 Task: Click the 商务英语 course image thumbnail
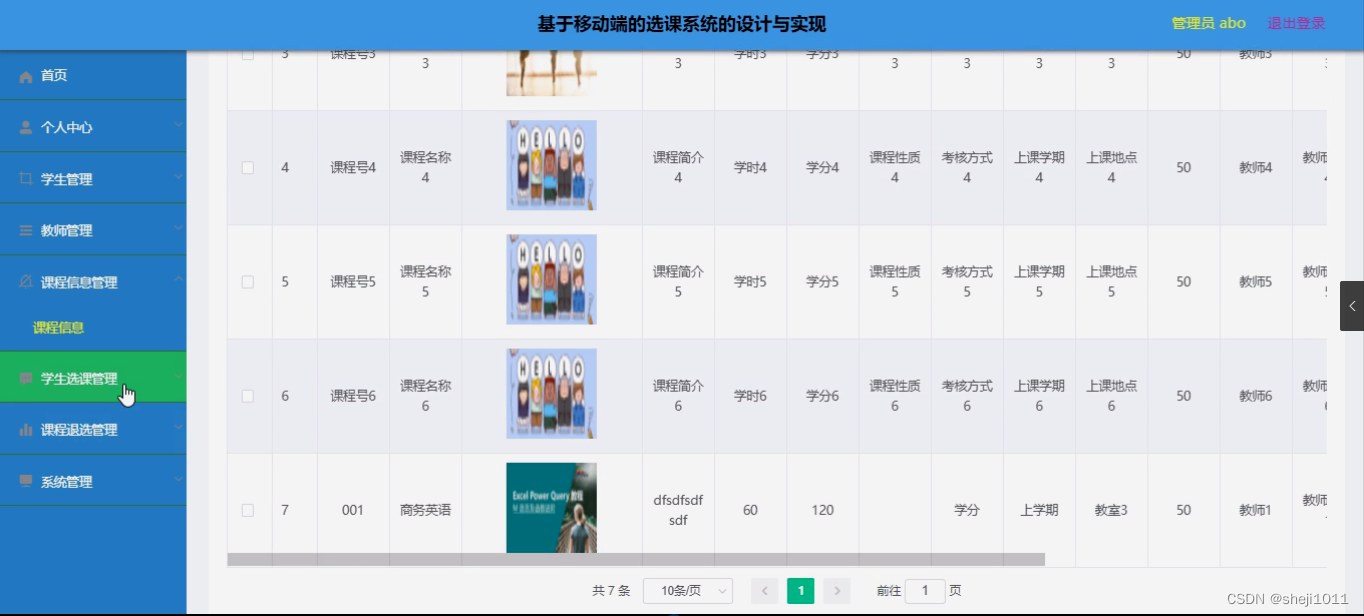(x=551, y=507)
